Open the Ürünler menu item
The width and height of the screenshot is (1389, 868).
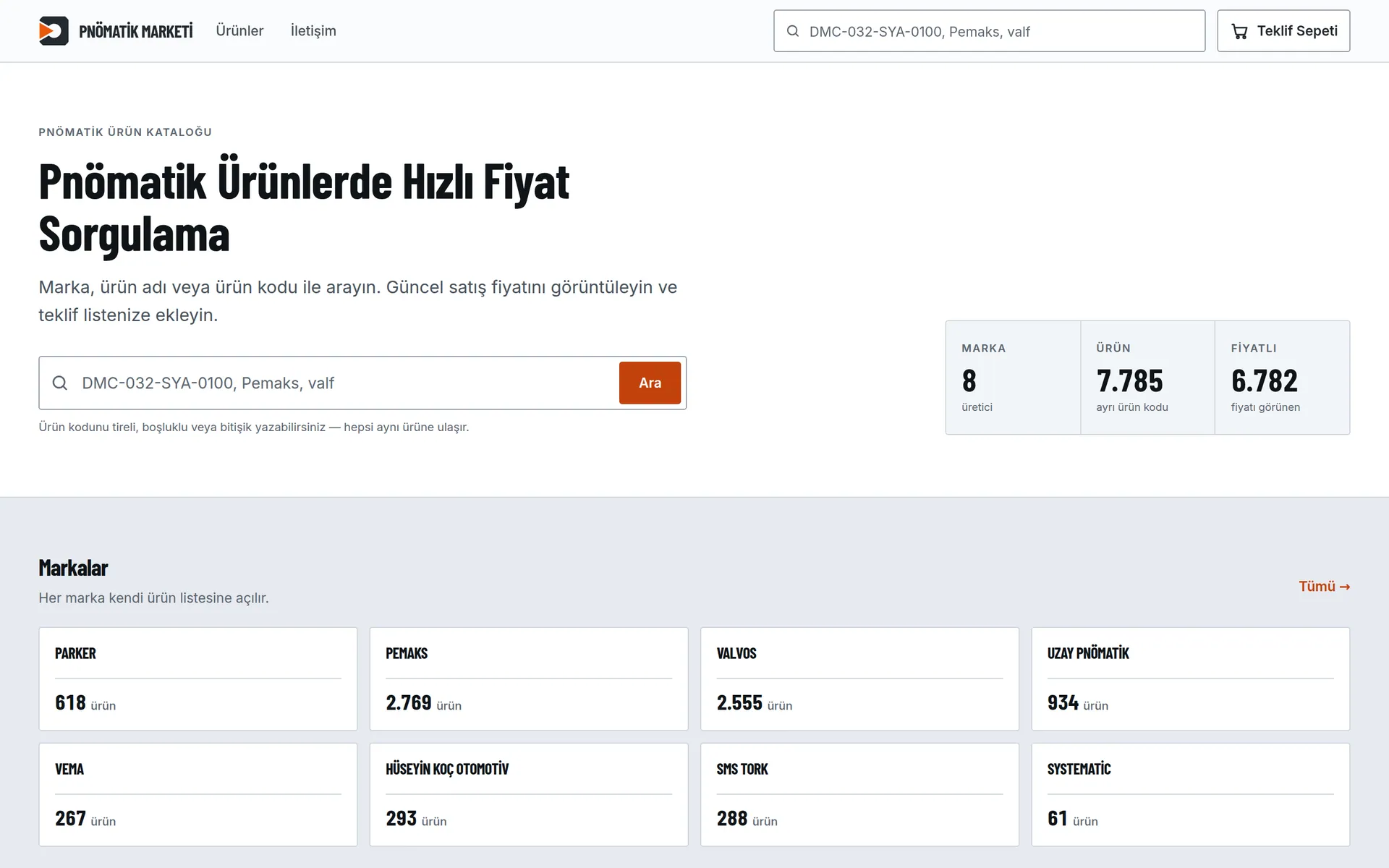click(x=239, y=30)
